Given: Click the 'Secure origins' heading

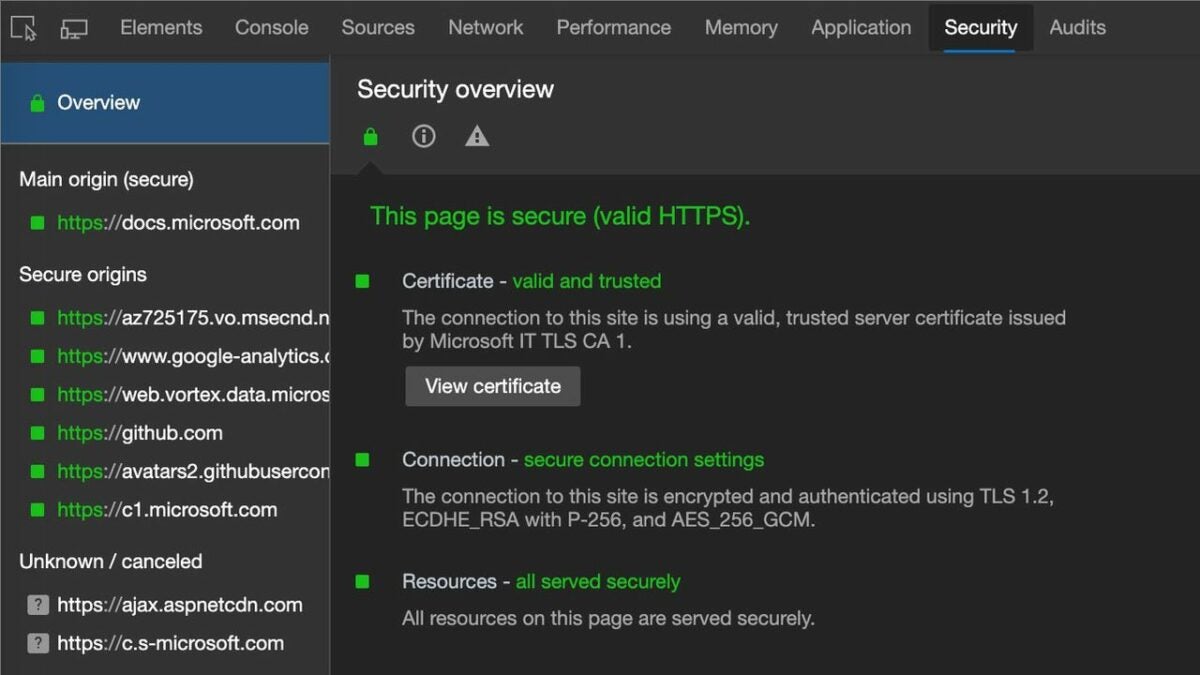Looking at the screenshot, I should (83, 275).
